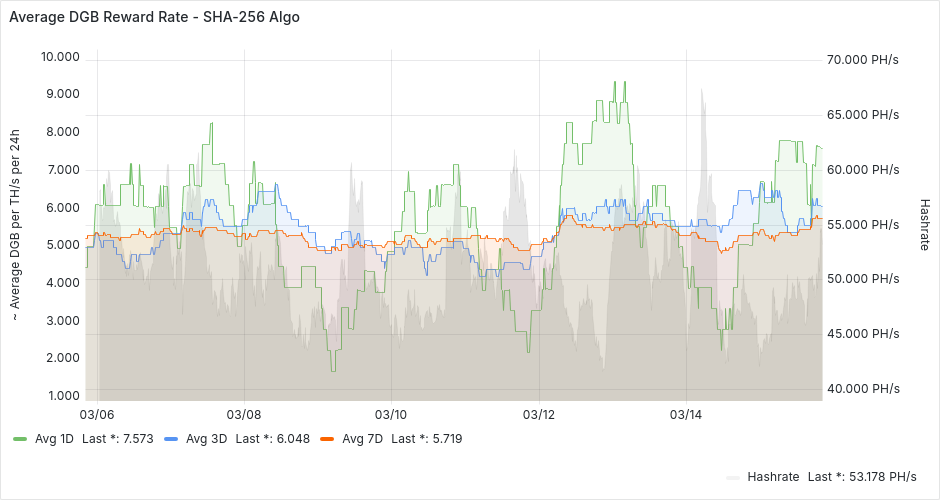Click the 70.000 PH/s tick on right axis
The height and width of the screenshot is (500, 940).
[x=863, y=60]
